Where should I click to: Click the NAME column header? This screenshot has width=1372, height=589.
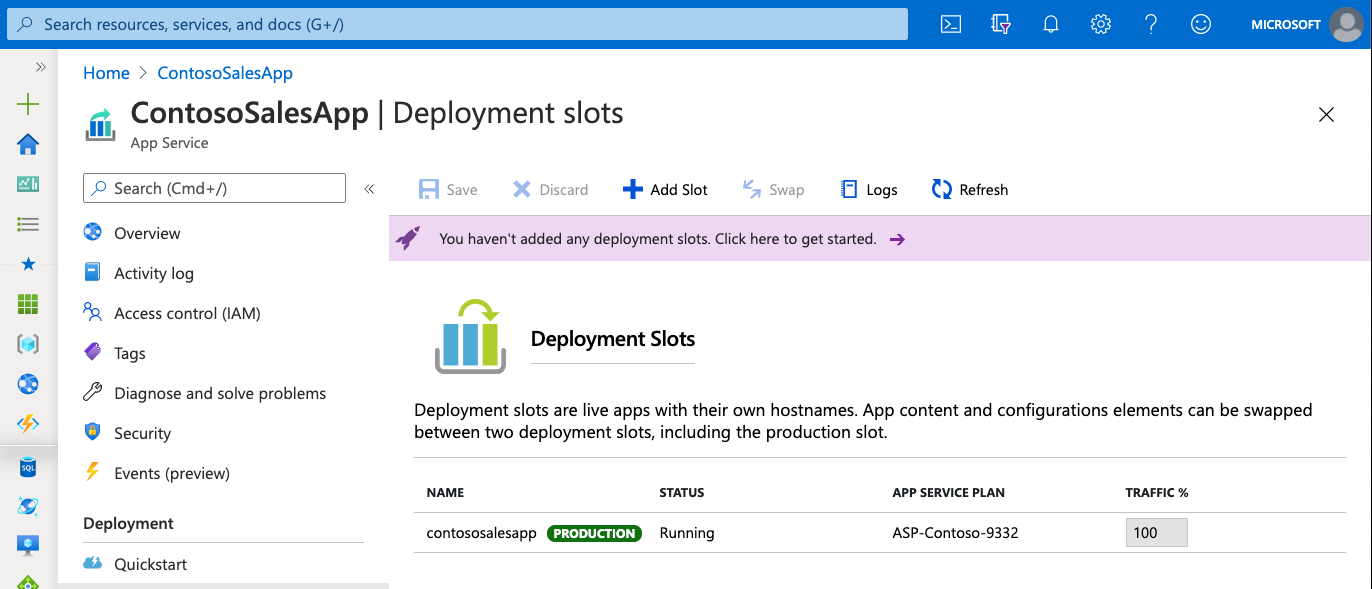click(445, 493)
